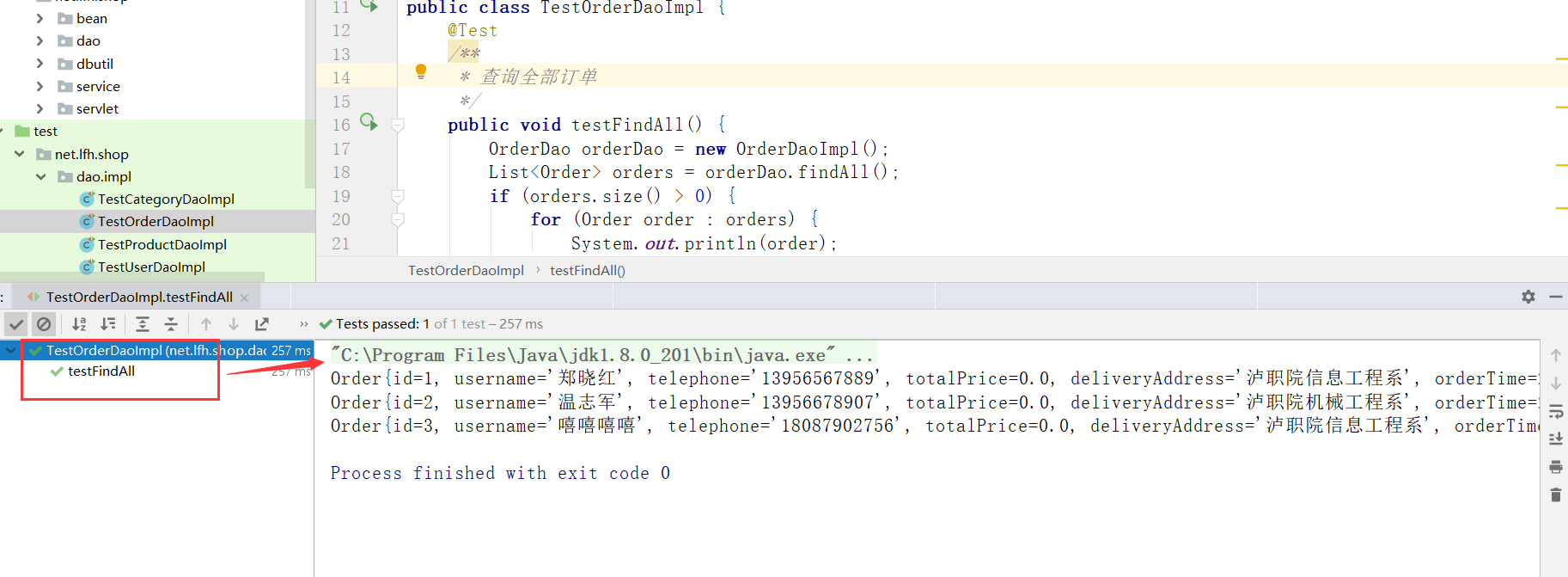This screenshot has width=1568, height=577.
Task: Select testFindAll result in test tree
Action: [101, 371]
